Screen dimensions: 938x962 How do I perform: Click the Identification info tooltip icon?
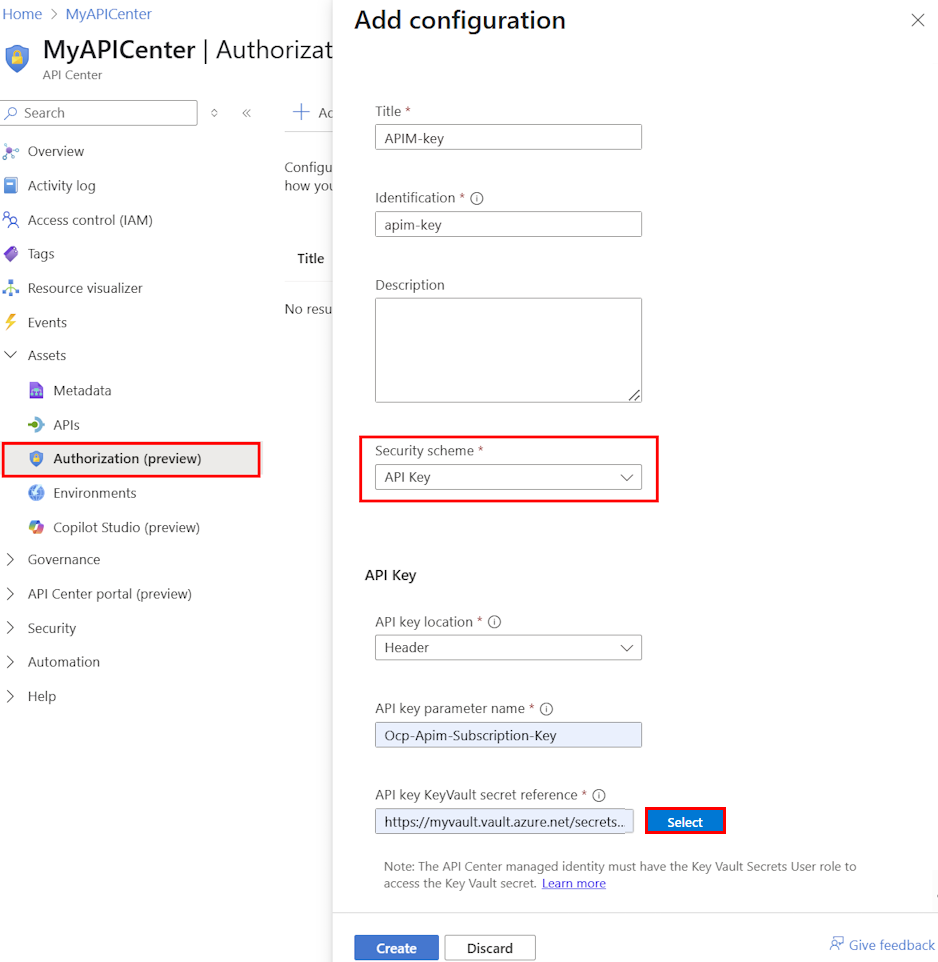coord(476,197)
